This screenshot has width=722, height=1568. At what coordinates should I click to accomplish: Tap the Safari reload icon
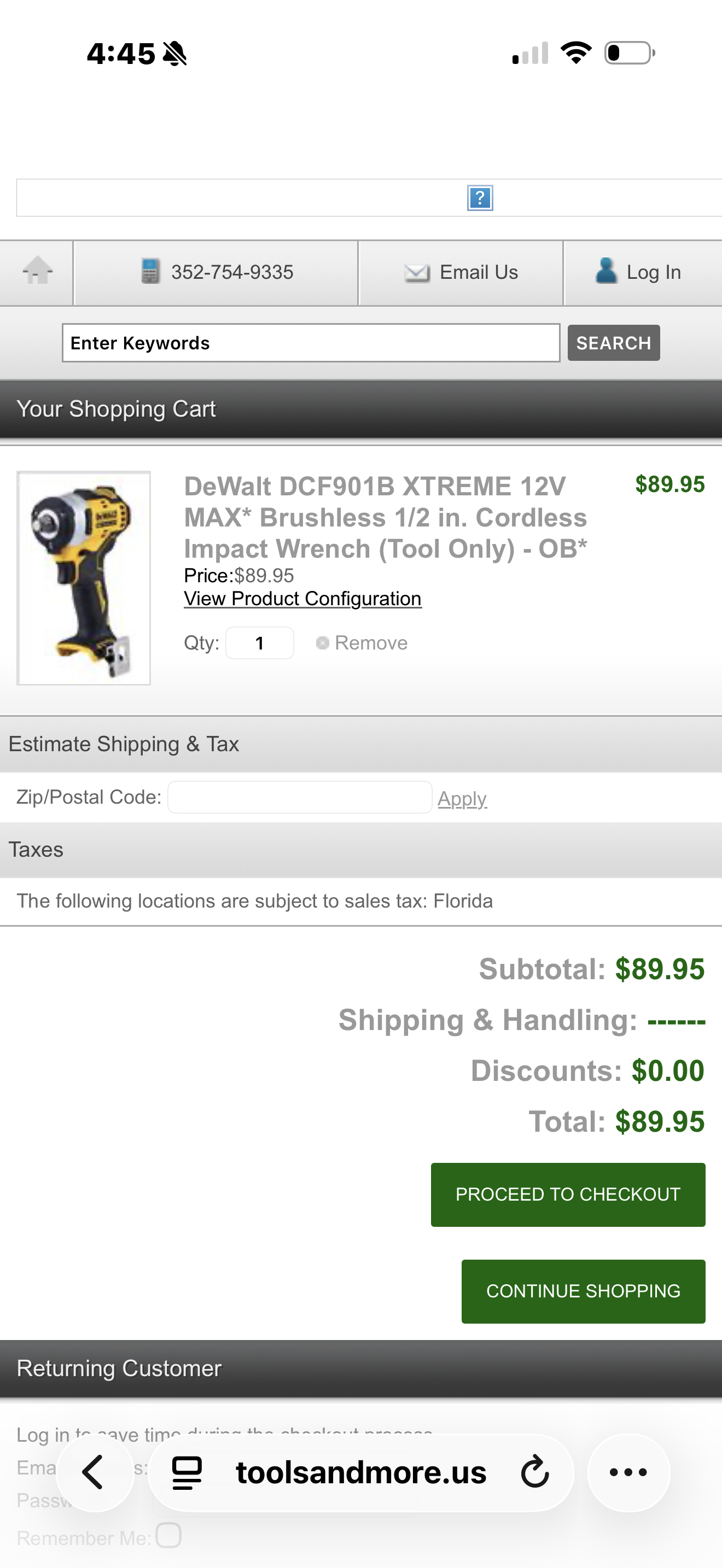(x=534, y=1472)
